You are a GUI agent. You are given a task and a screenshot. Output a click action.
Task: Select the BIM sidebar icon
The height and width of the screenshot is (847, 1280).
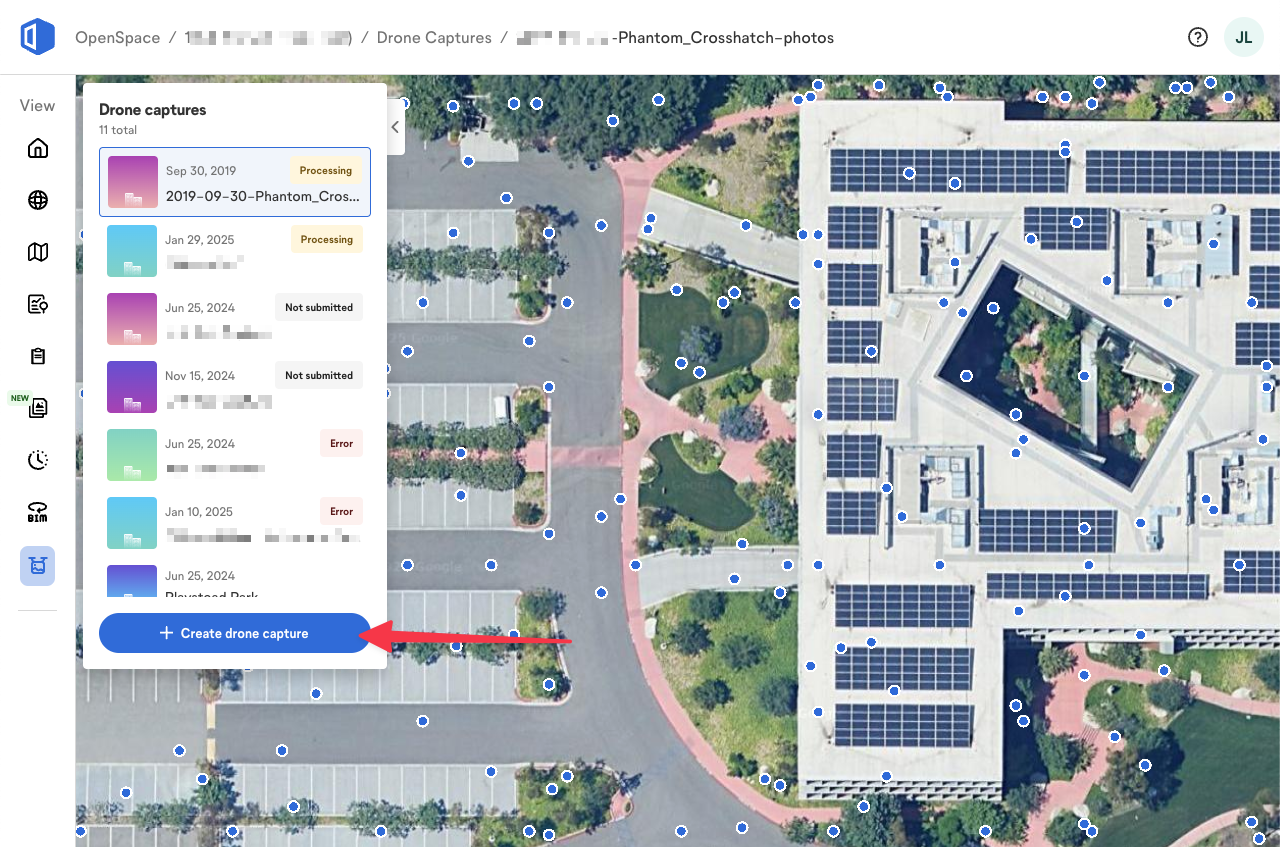(37, 512)
